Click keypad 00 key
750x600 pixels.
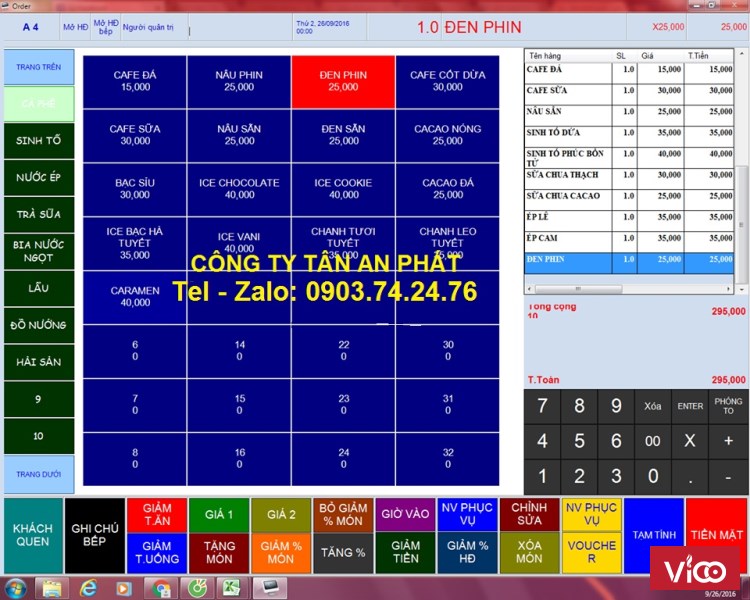point(652,441)
